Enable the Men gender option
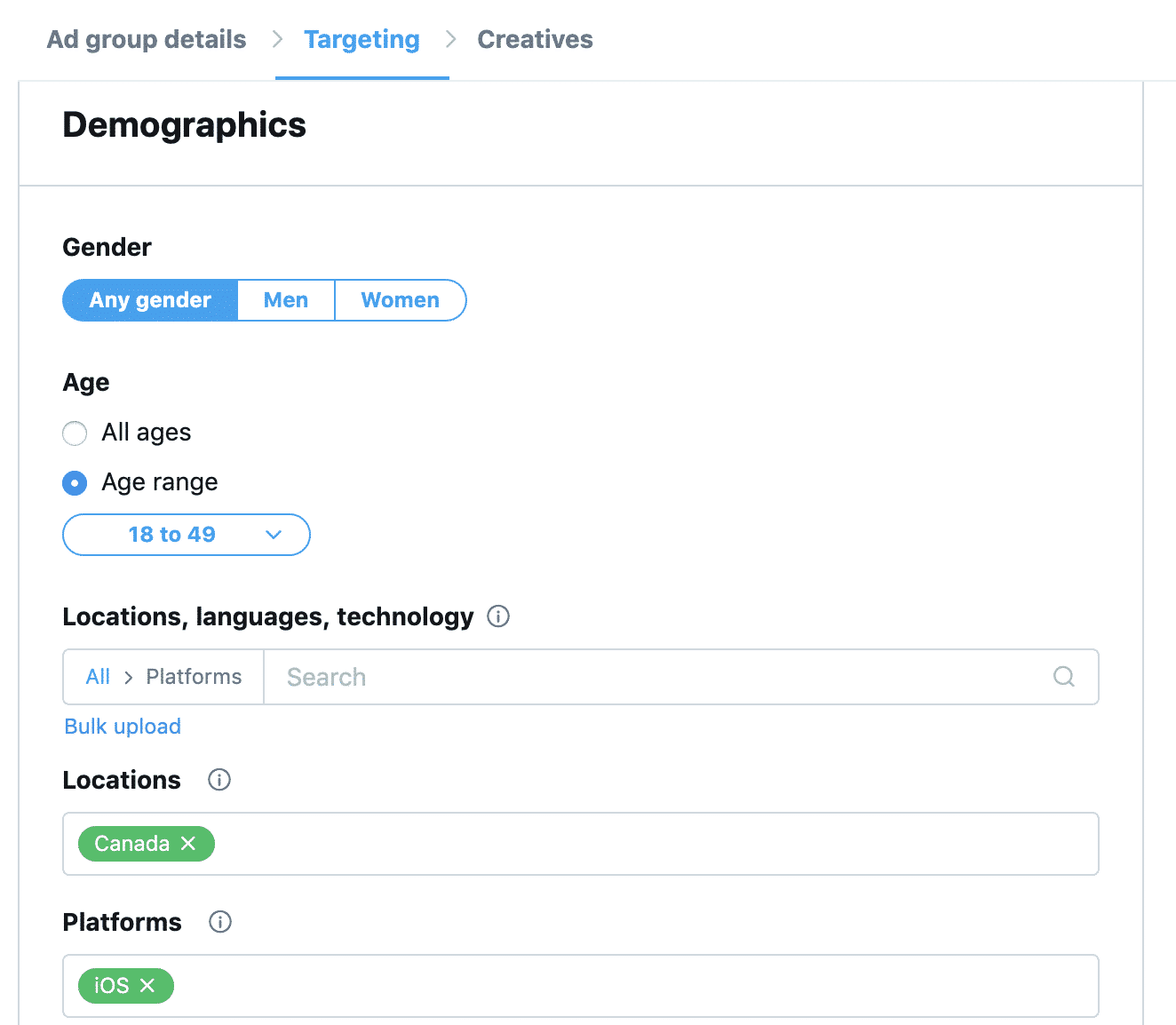 pyautogui.click(x=285, y=300)
